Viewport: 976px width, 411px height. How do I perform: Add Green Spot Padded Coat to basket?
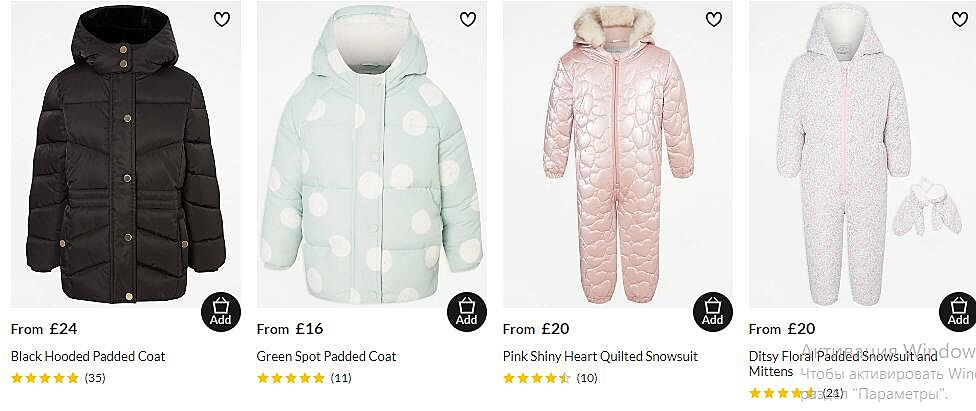click(x=467, y=312)
